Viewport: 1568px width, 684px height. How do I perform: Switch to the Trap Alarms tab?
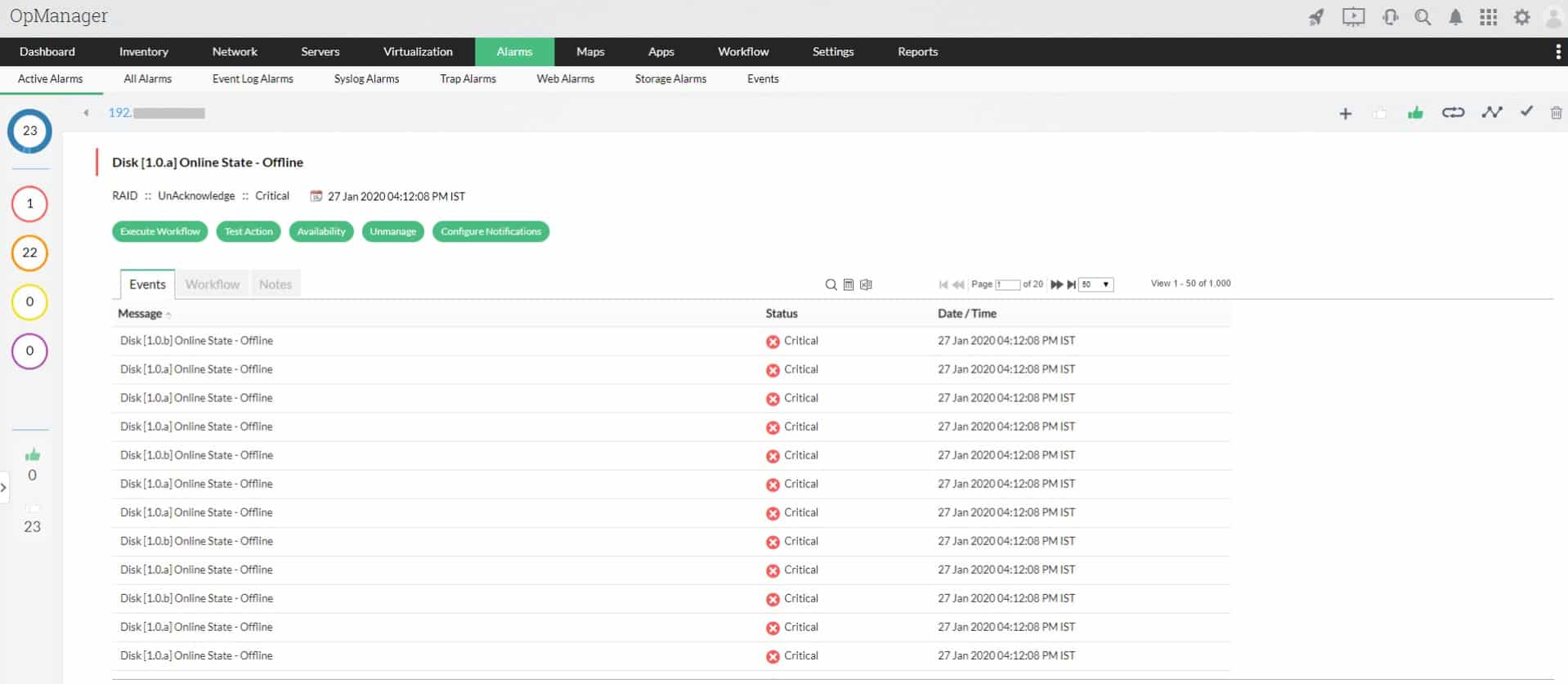pos(468,79)
